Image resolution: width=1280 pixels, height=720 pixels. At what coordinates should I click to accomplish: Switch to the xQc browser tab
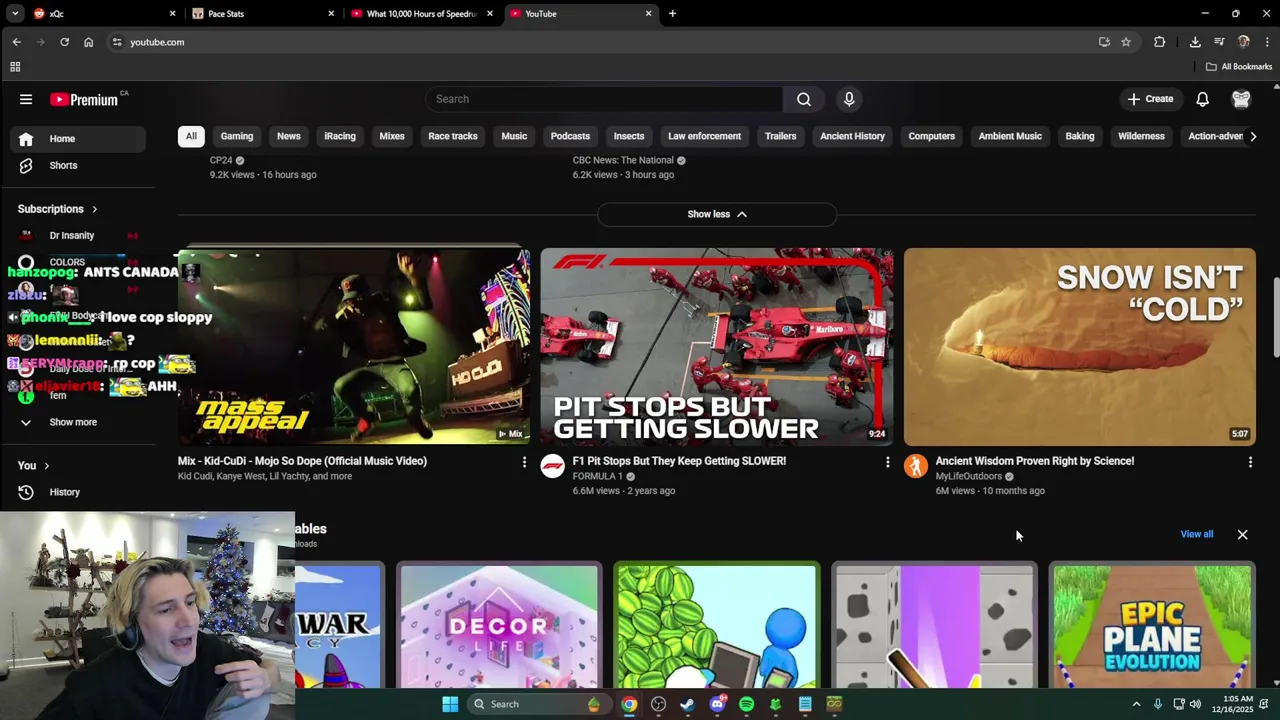coord(103,14)
